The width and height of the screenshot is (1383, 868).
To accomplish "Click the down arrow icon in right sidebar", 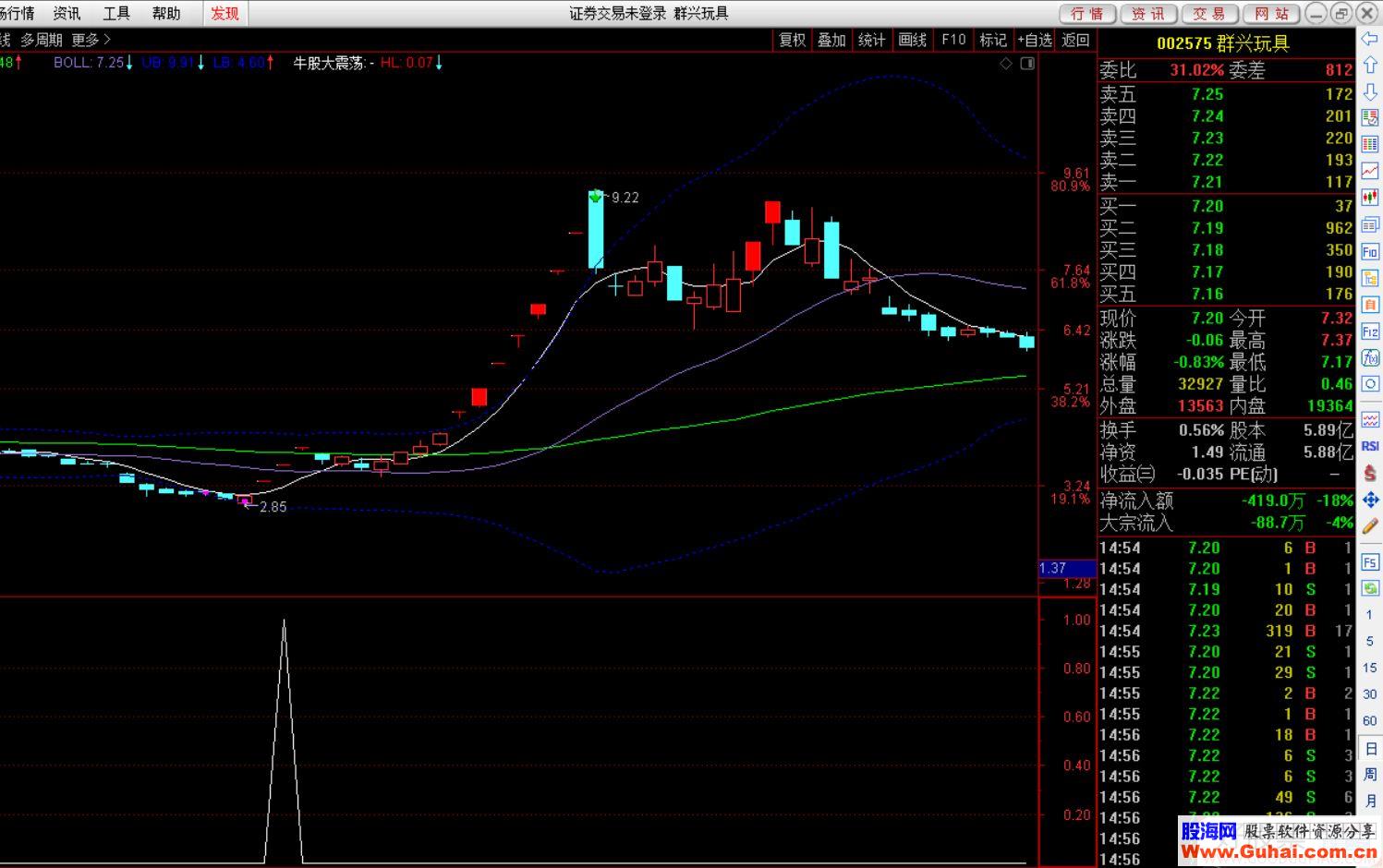I will (x=1370, y=92).
